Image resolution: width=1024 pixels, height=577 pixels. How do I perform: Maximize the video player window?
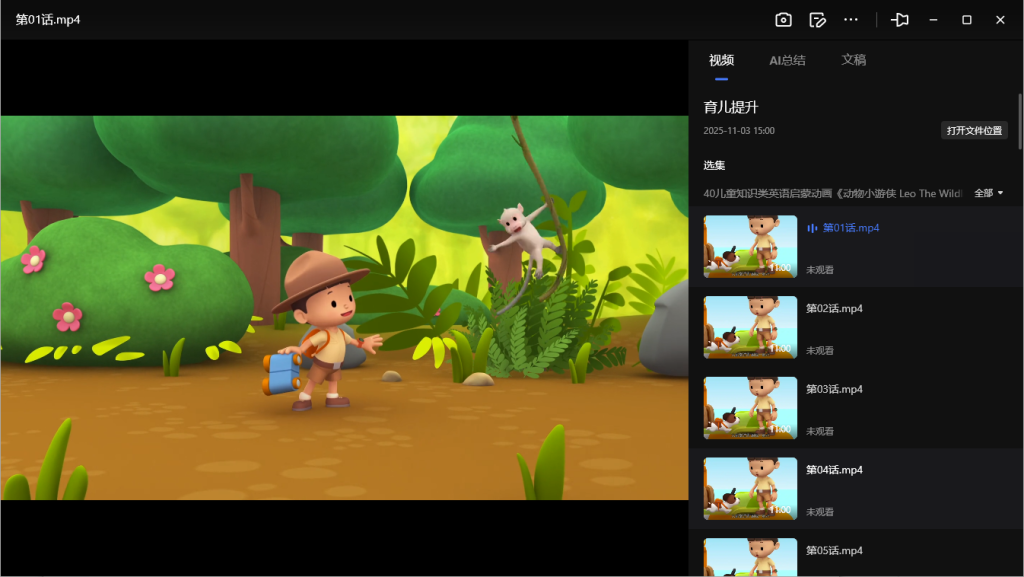[967, 20]
